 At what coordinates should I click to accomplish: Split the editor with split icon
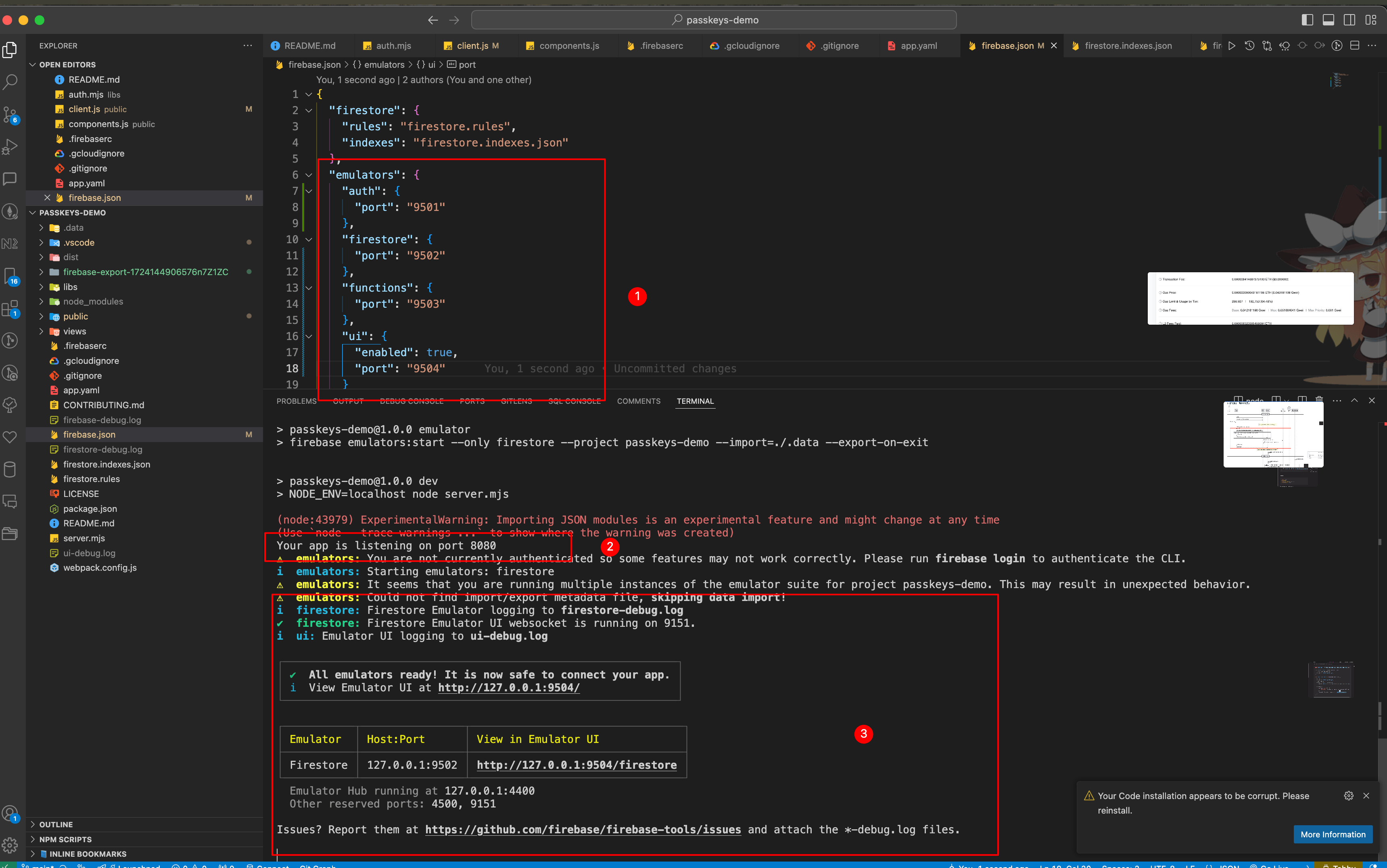(1355, 46)
